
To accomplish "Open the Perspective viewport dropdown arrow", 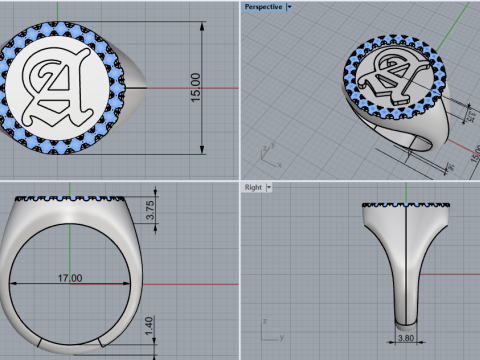I will 289,7.
